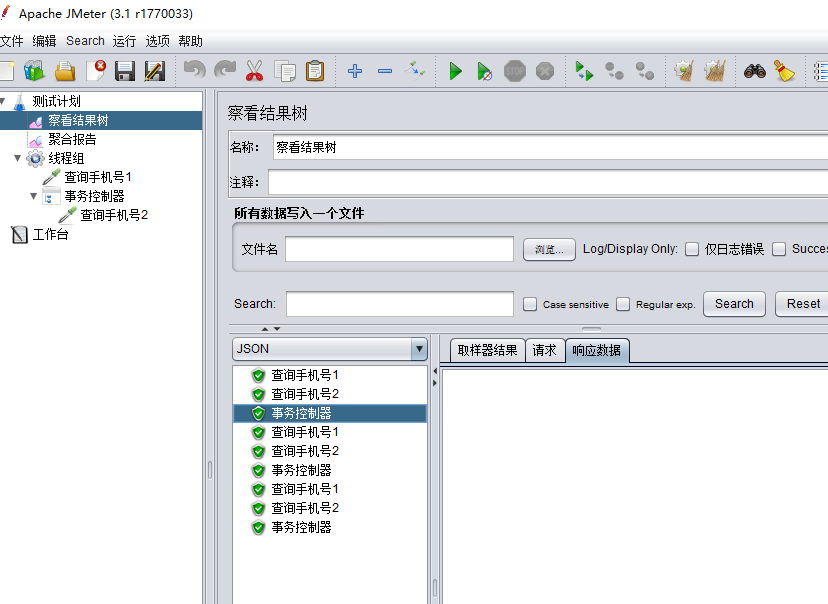The height and width of the screenshot is (604, 828).
Task: Click the binoculars Search icon
Action: click(x=755, y=71)
